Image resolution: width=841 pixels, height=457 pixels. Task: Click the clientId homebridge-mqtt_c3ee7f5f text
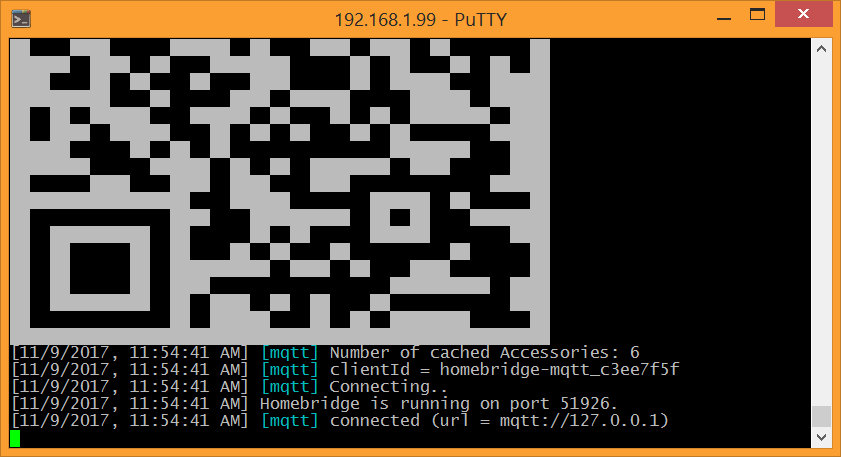[x=504, y=370]
